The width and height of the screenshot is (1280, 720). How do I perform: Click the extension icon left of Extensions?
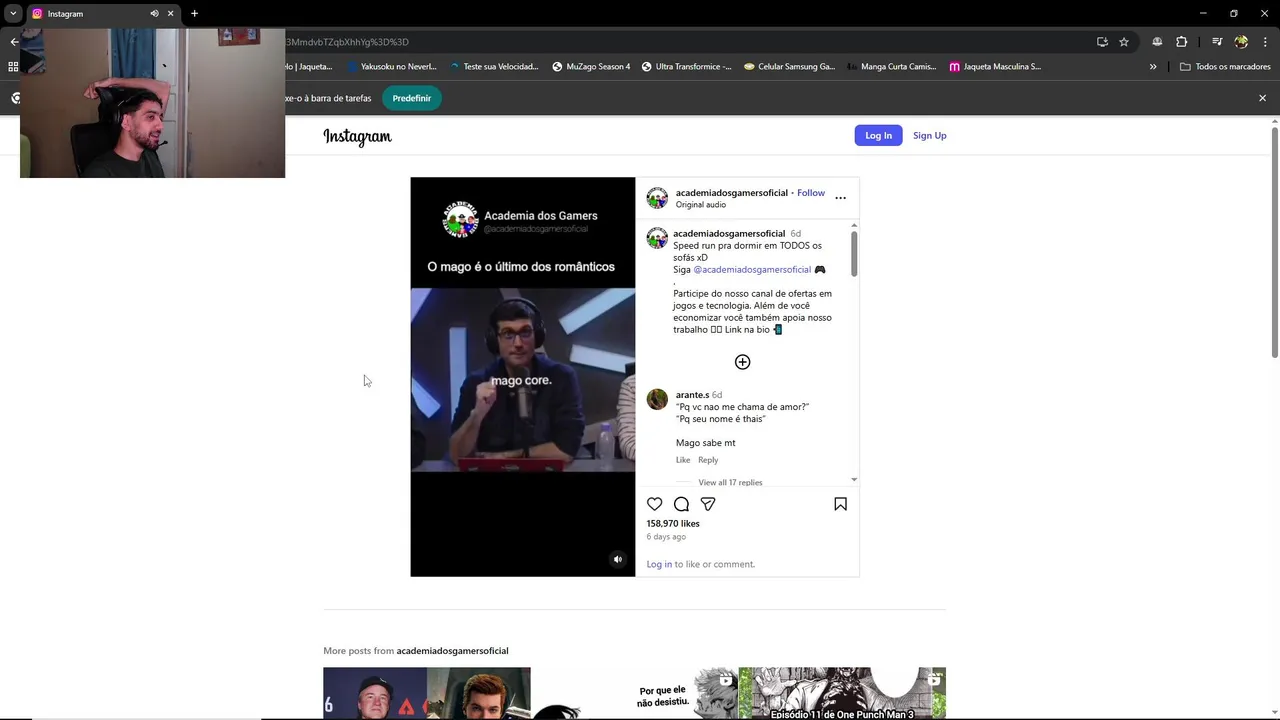(1157, 42)
